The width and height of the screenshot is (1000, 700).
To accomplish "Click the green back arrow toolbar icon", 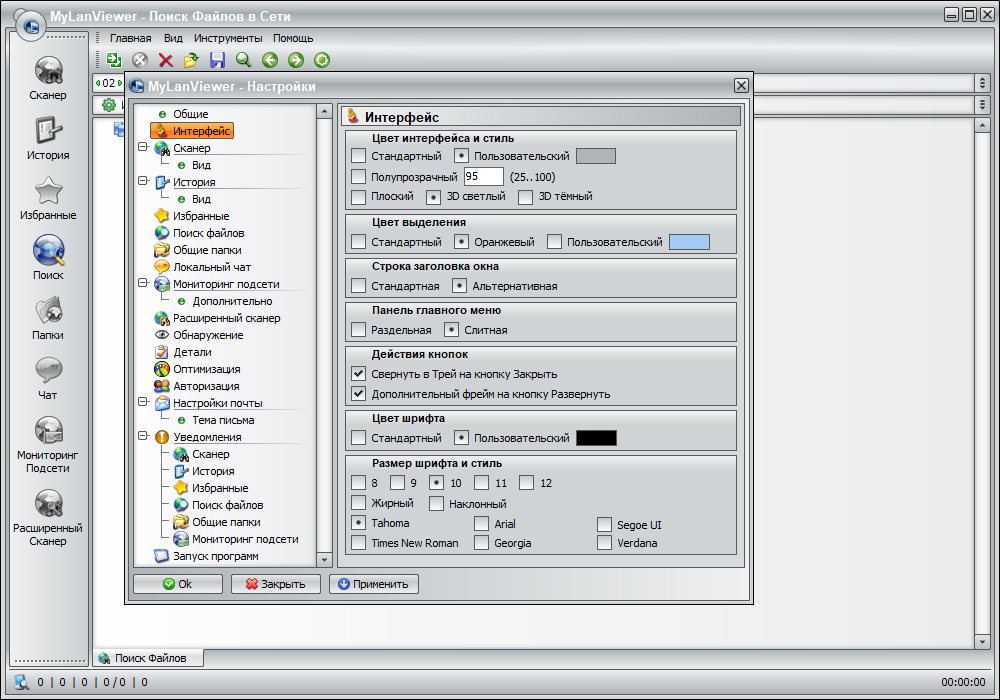I will point(269,60).
